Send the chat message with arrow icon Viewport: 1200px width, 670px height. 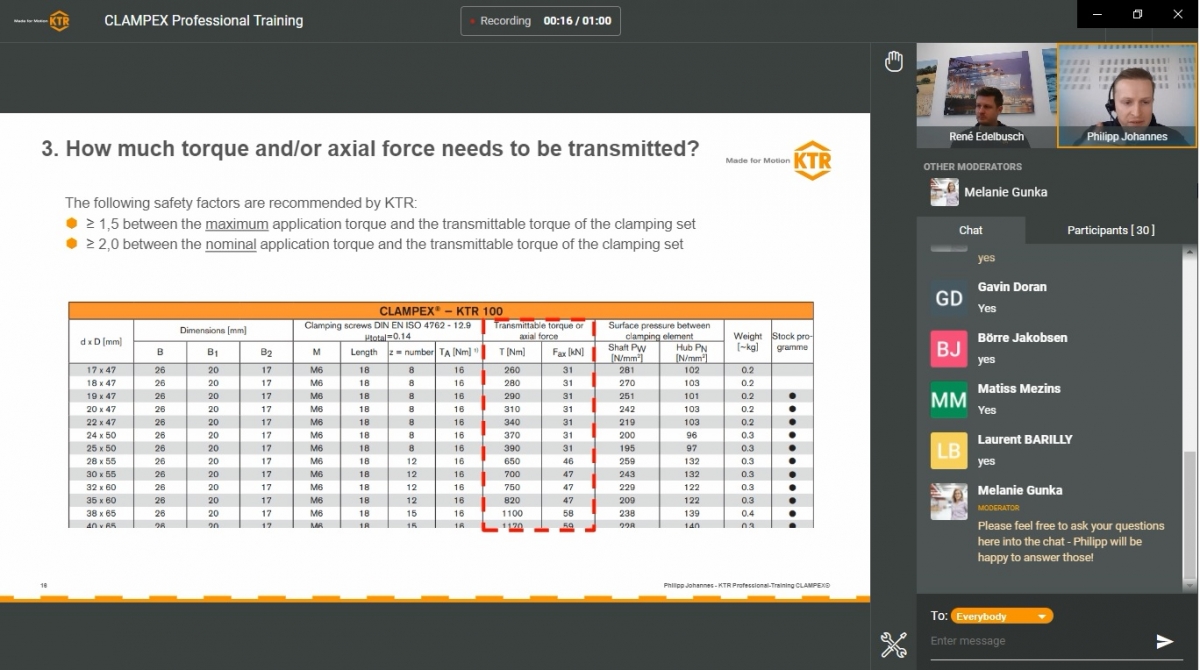click(1165, 642)
